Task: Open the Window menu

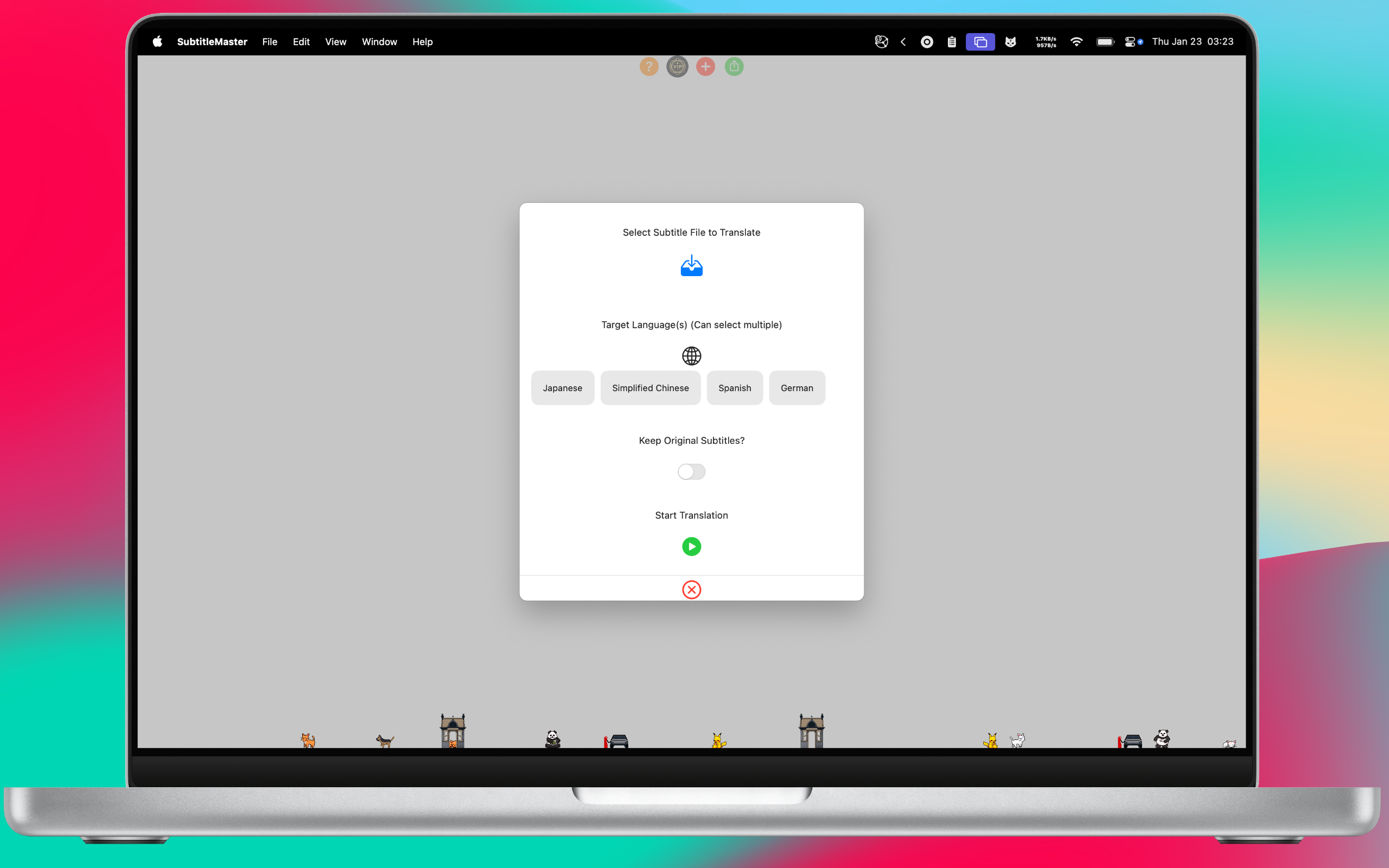Action: coord(379,42)
